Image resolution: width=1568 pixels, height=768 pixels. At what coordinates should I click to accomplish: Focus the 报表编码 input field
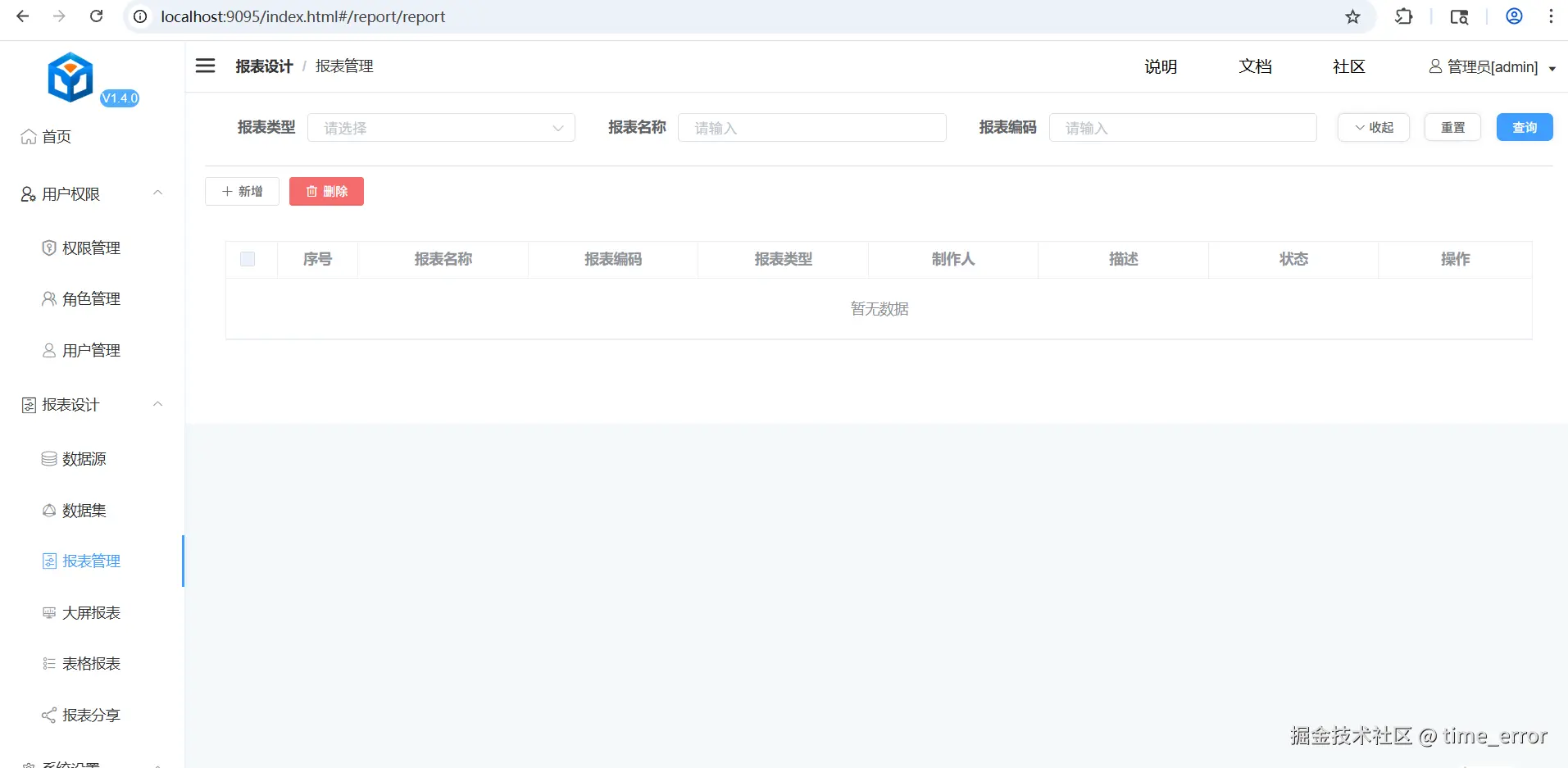1183,128
